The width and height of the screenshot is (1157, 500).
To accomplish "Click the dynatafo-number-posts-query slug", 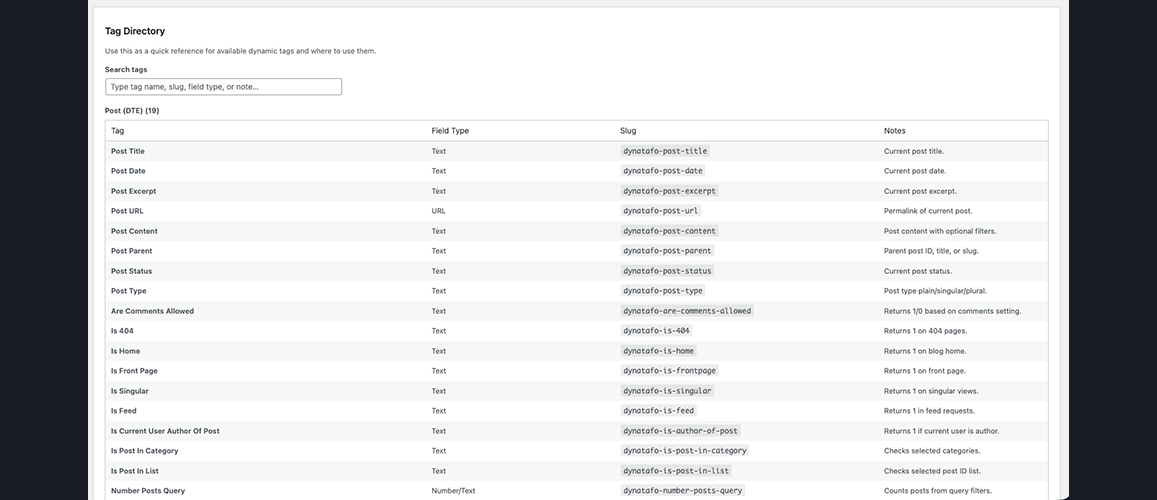I will pyautogui.click(x=683, y=491).
